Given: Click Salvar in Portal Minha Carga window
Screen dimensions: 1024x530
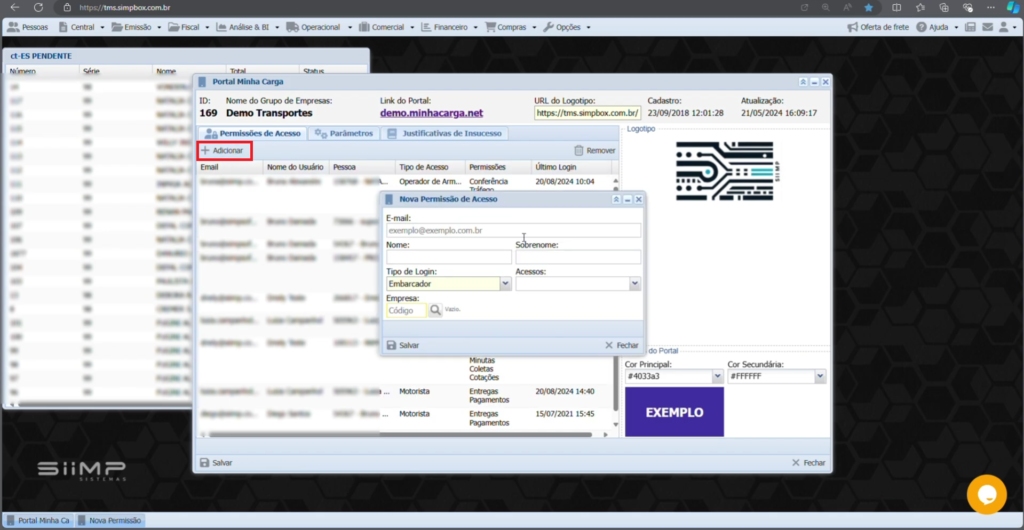Looking at the screenshot, I should pyautogui.click(x=216, y=462).
